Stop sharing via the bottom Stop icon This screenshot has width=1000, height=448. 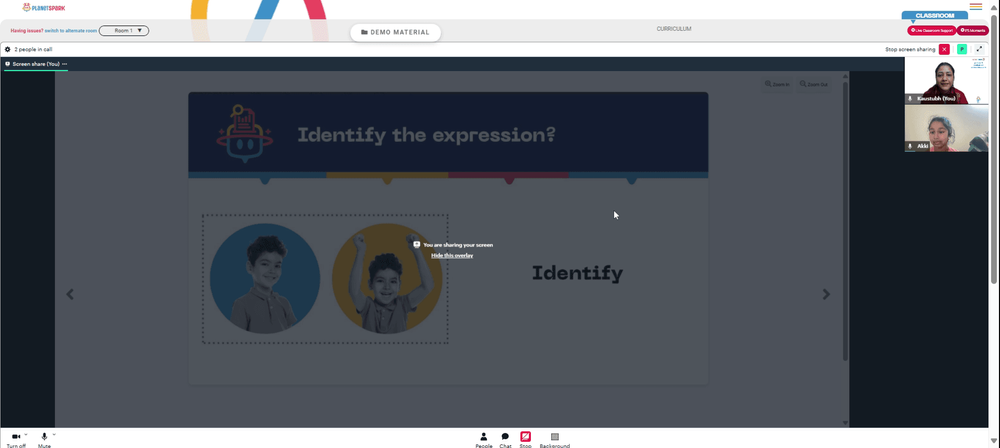pyautogui.click(x=526, y=437)
